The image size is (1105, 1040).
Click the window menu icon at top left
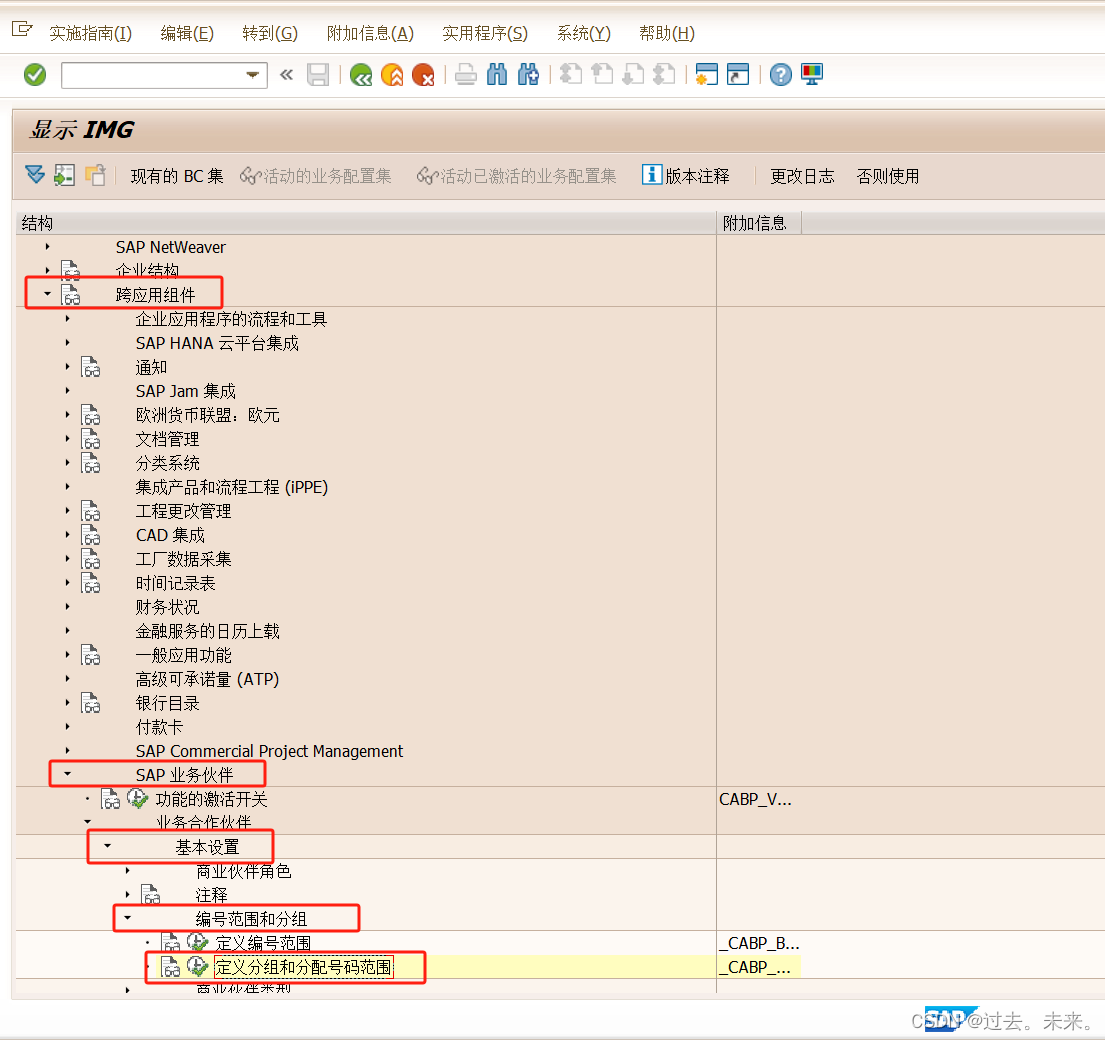[22, 30]
